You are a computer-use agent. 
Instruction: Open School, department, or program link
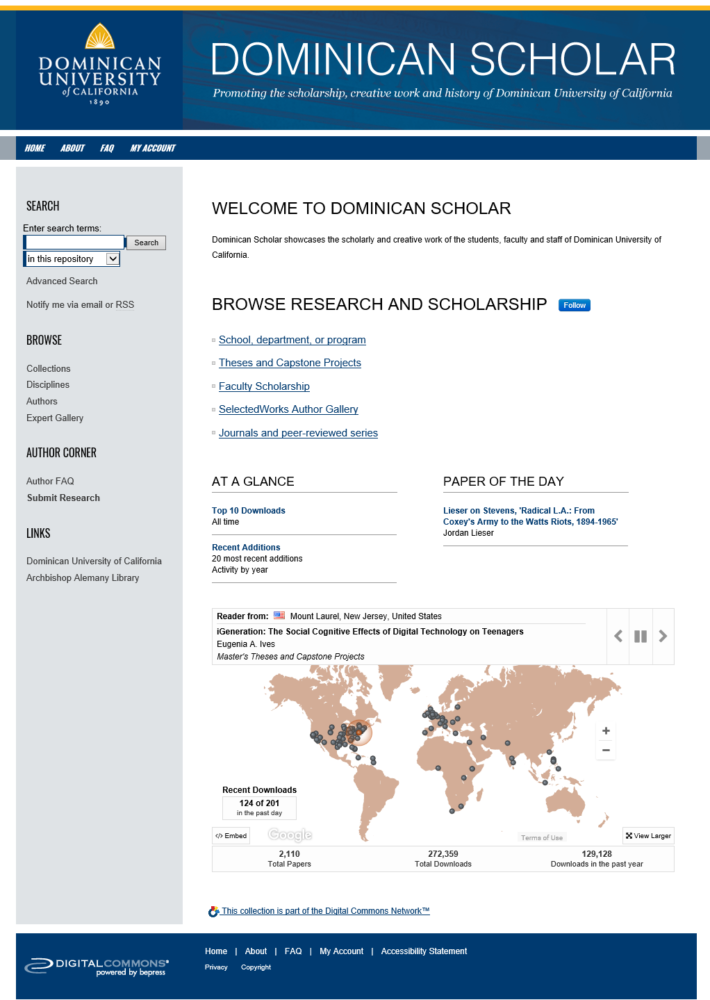pos(292,340)
